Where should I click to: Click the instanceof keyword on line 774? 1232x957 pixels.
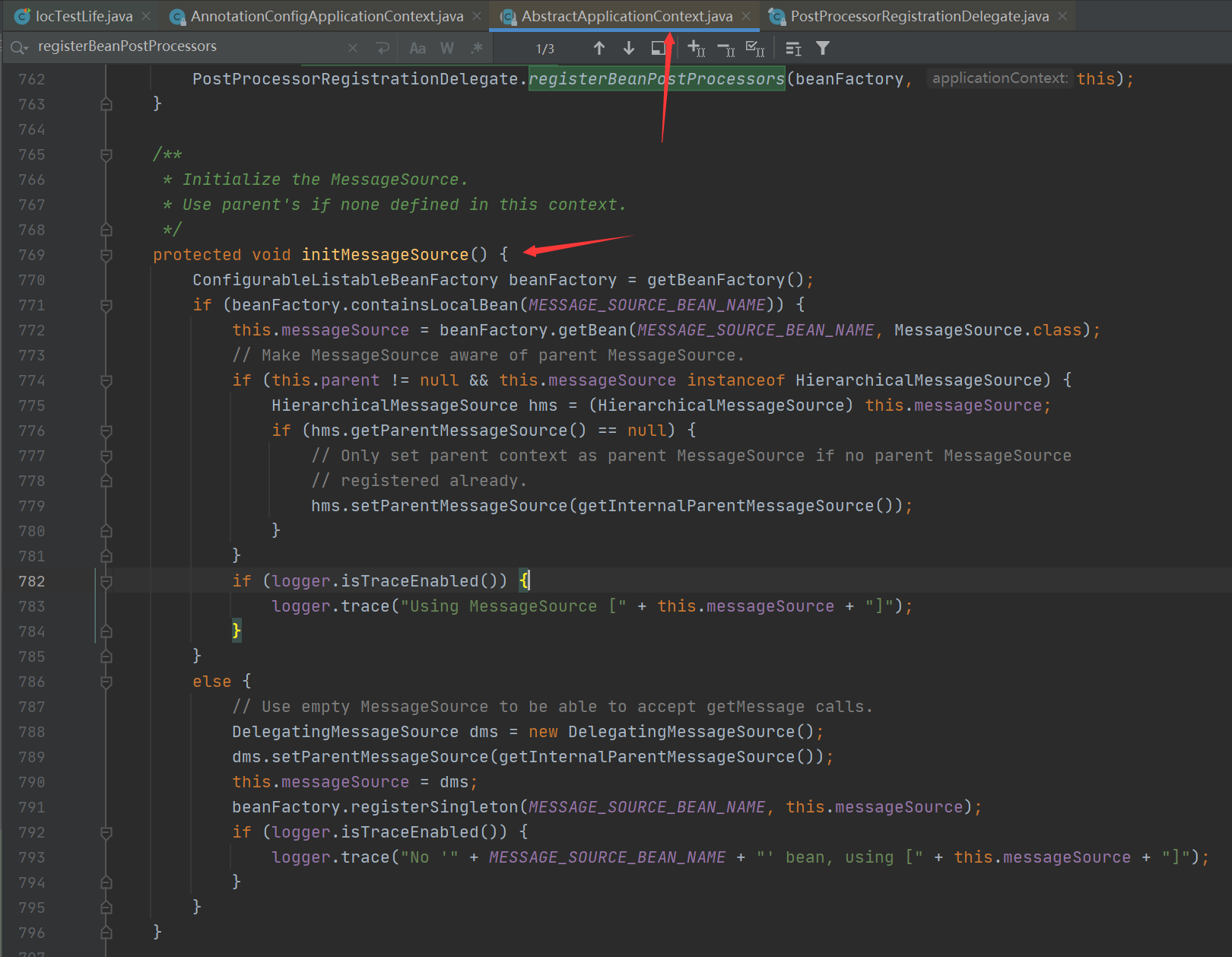pos(736,380)
